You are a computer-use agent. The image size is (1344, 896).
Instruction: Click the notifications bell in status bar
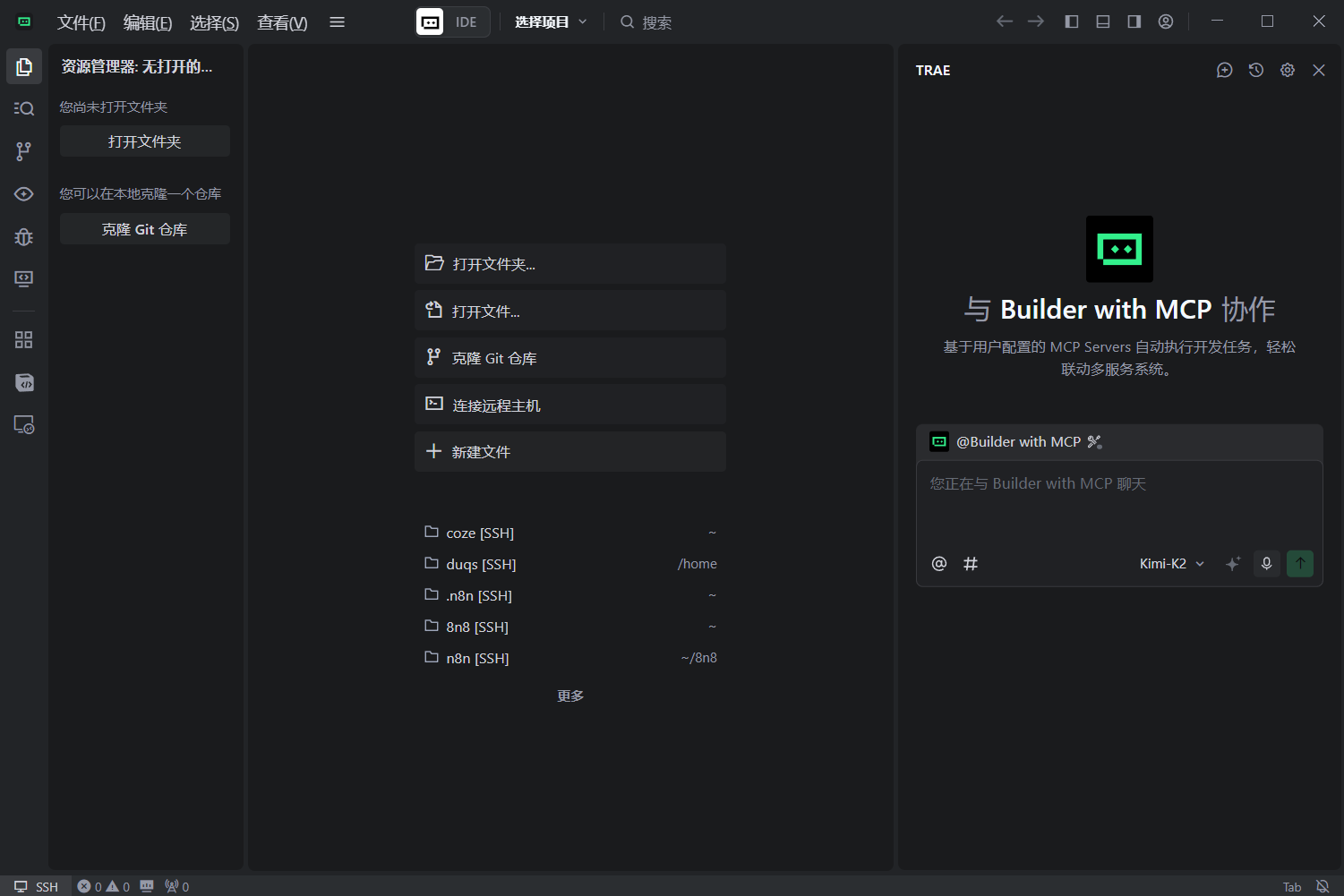(x=1323, y=886)
